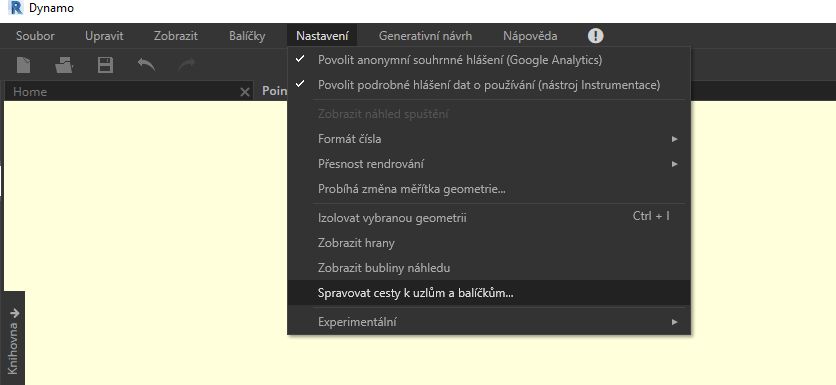Image resolution: width=836 pixels, height=385 pixels.
Task: Expand the Formát čísla submenu
Action: (489, 139)
